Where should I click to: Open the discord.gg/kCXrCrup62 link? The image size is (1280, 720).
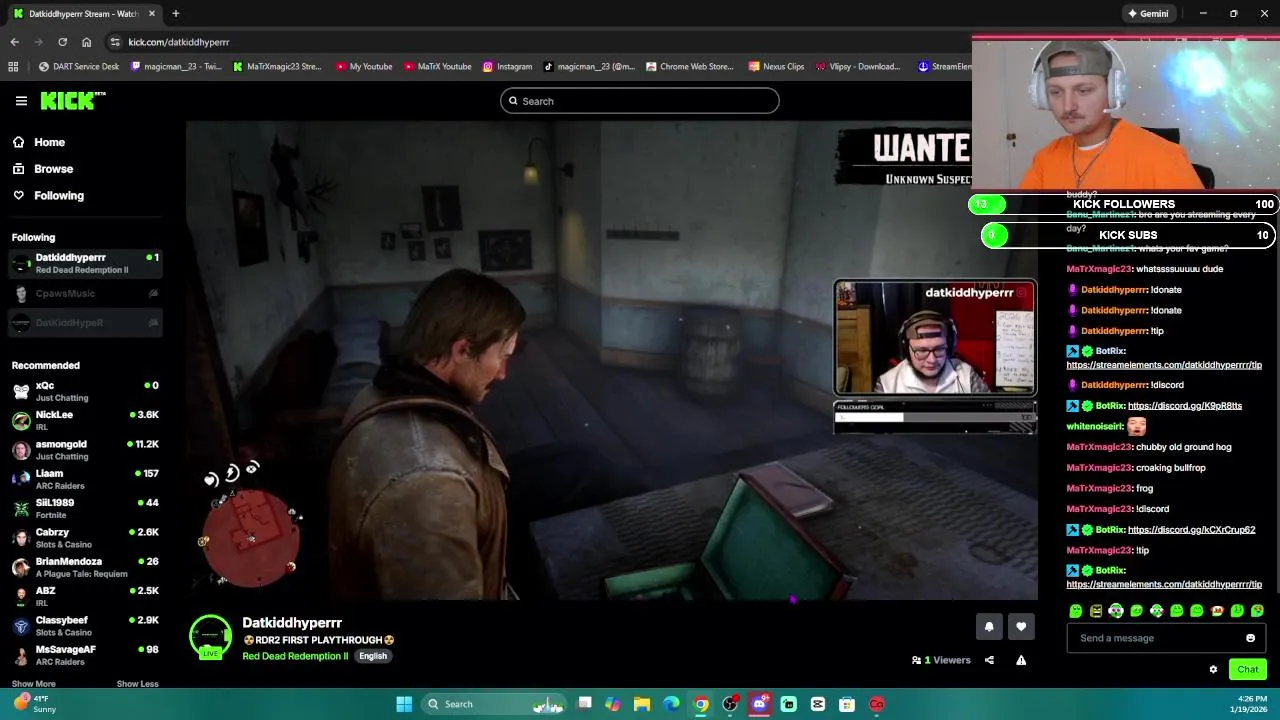1191,530
